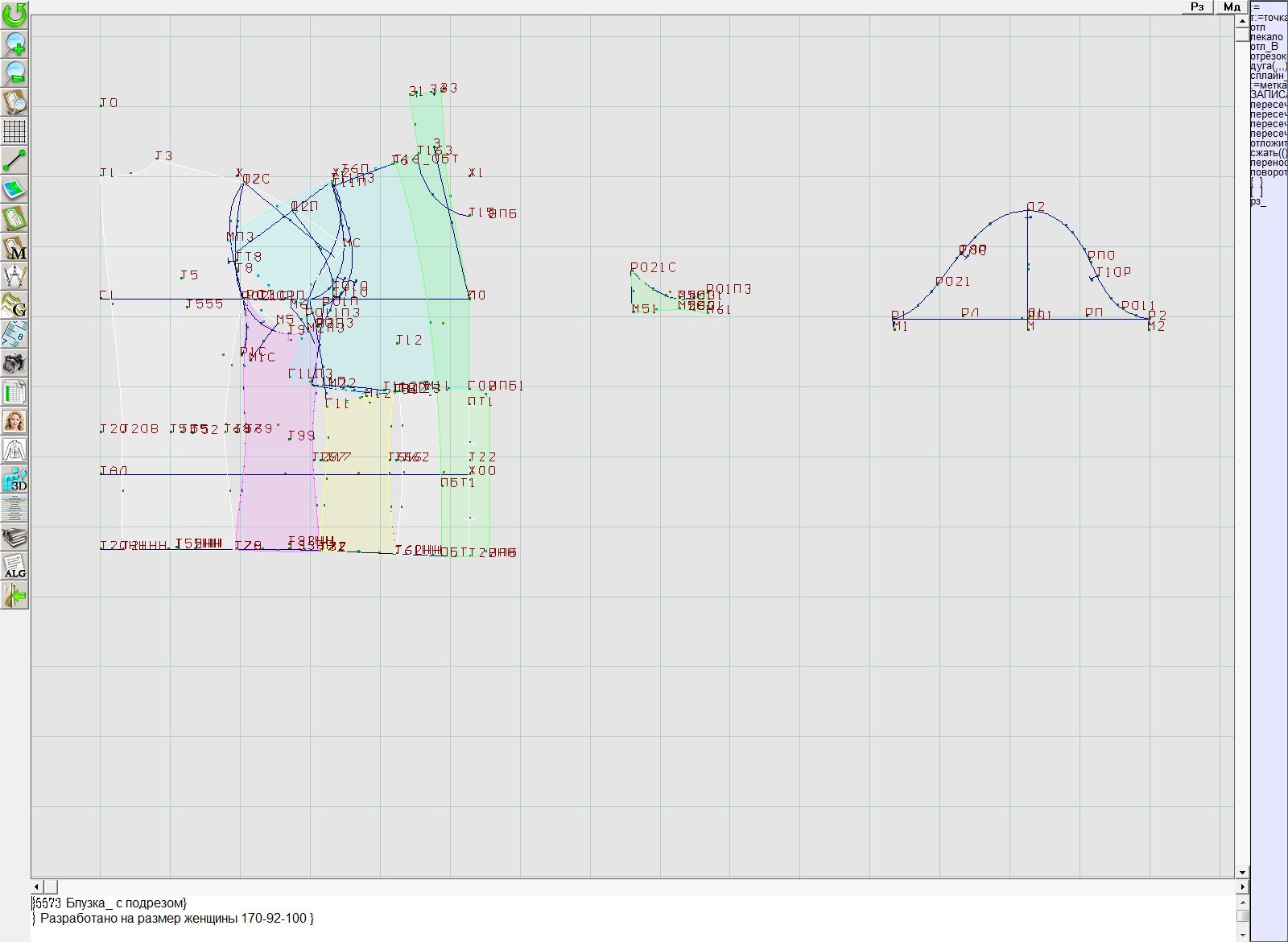Image resolution: width=1288 pixels, height=942 pixels.
Task: Click the green arrow exit door icon
Action: [x=14, y=596]
